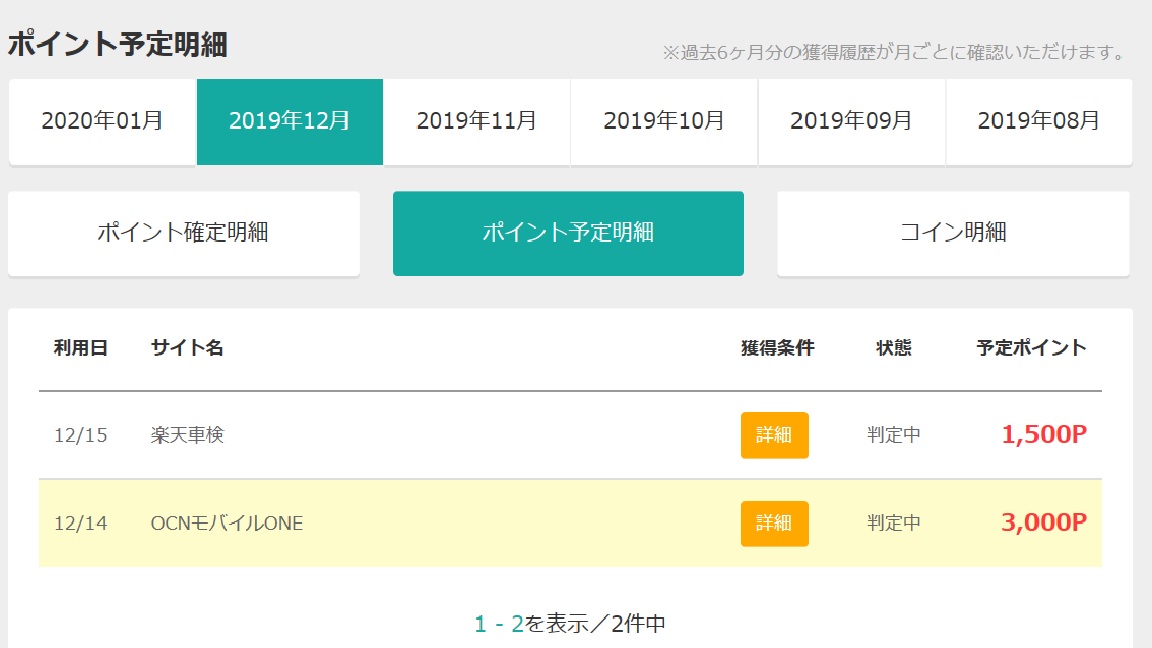Screen dimensions: 1152x648
Task: Click the サイト名 column header
Action: 187,348
